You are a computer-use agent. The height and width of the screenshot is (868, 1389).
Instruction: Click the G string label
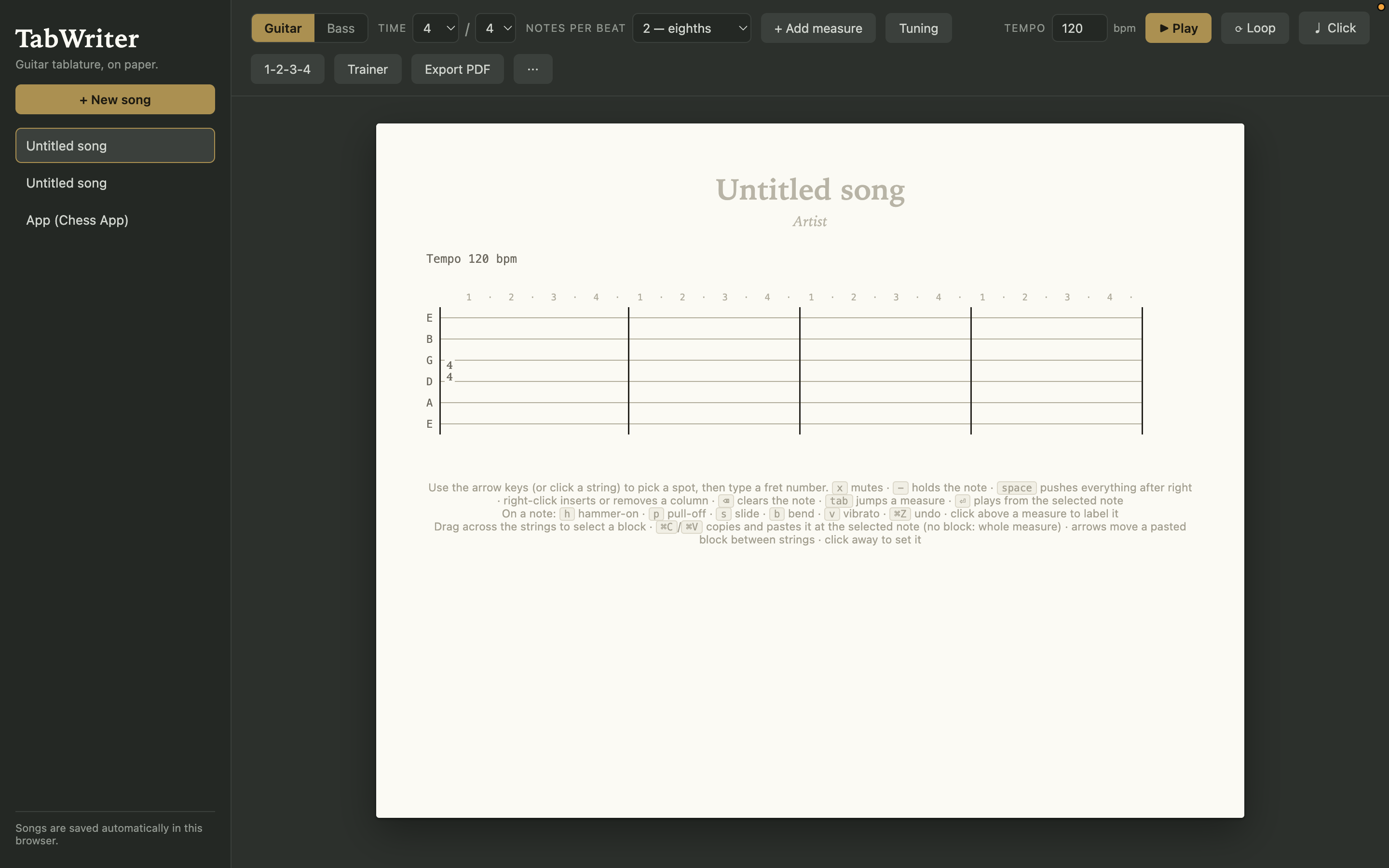pos(429,361)
